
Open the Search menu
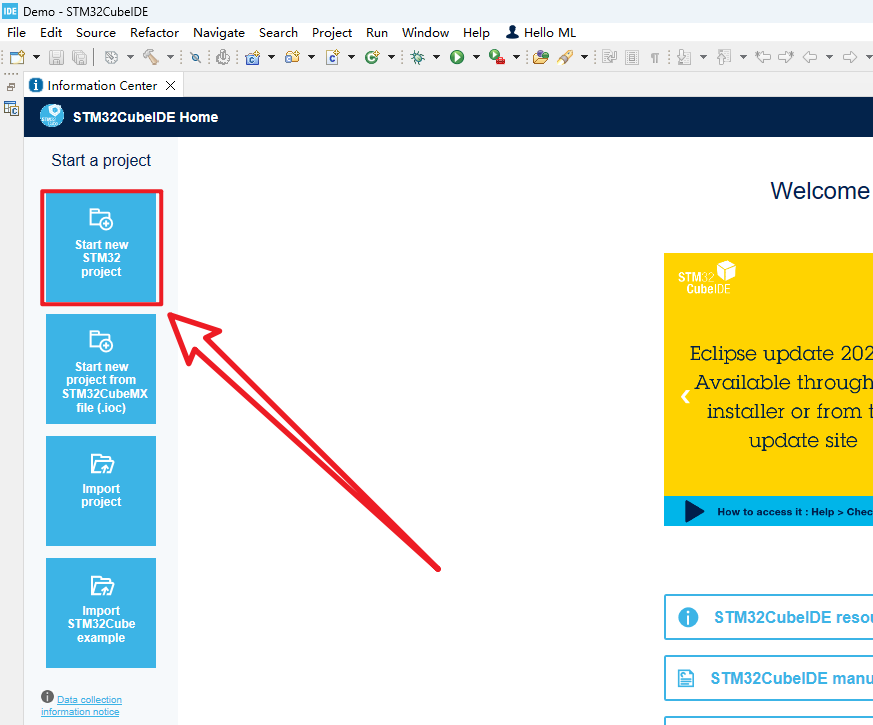[278, 33]
